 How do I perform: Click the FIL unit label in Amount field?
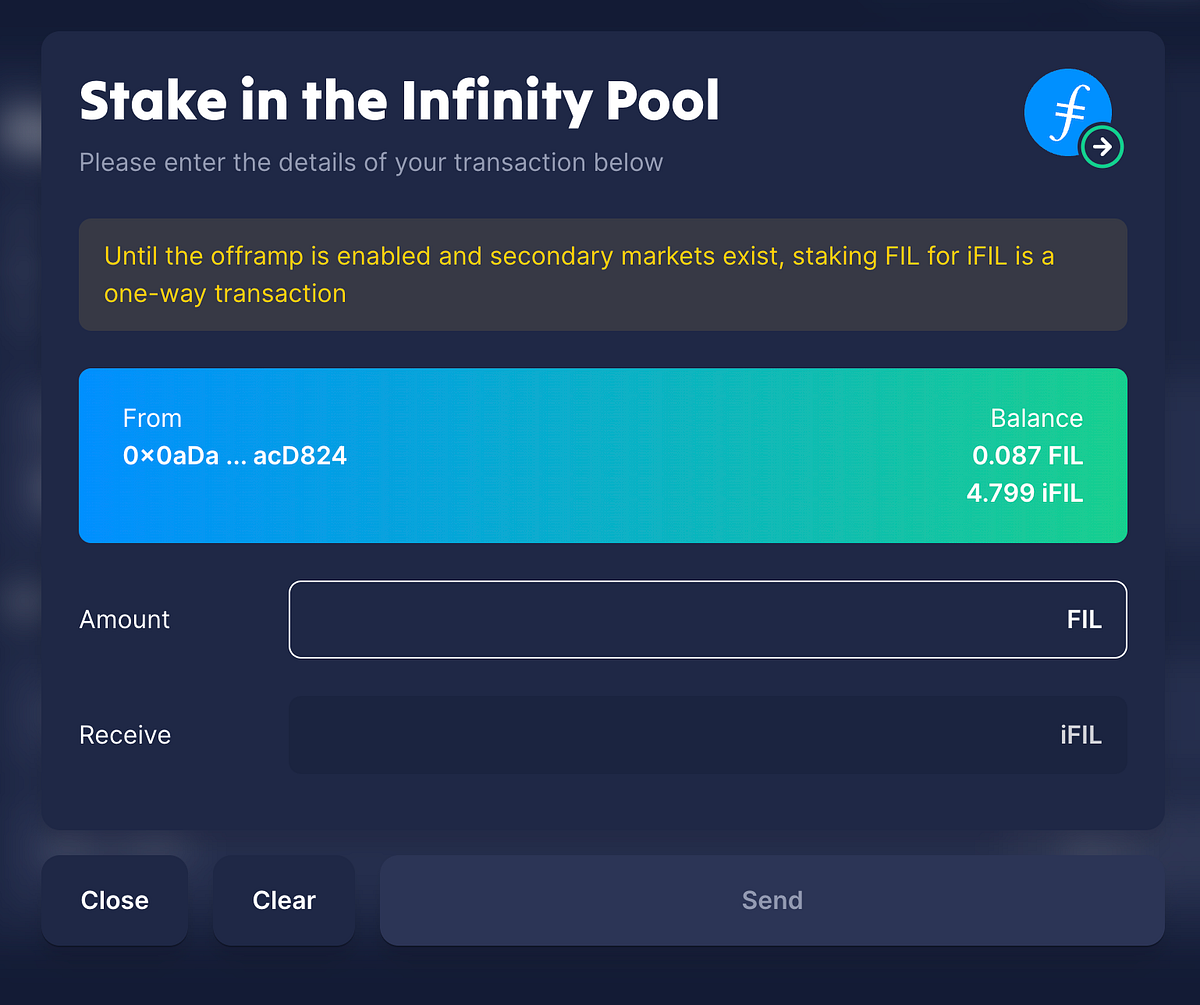(1084, 619)
